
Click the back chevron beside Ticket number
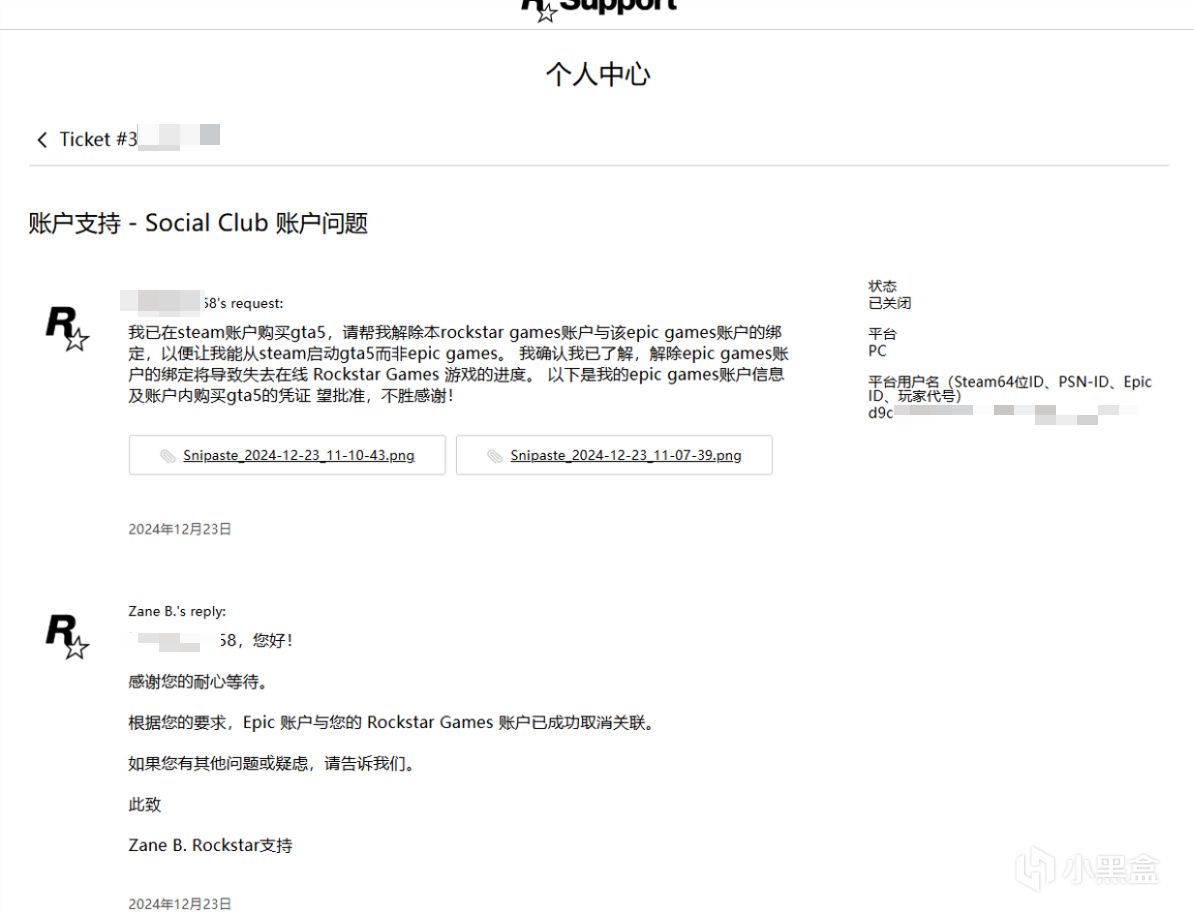click(42, 139)
